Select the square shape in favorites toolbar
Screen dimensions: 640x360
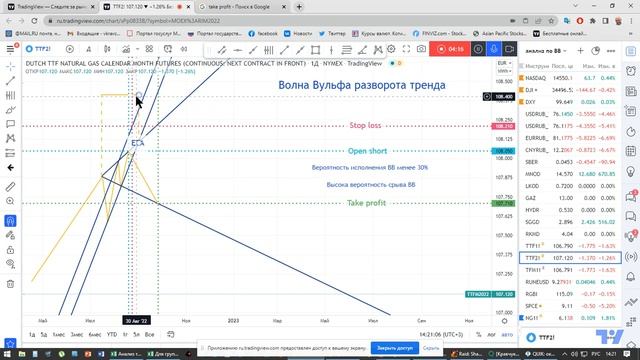316,50
